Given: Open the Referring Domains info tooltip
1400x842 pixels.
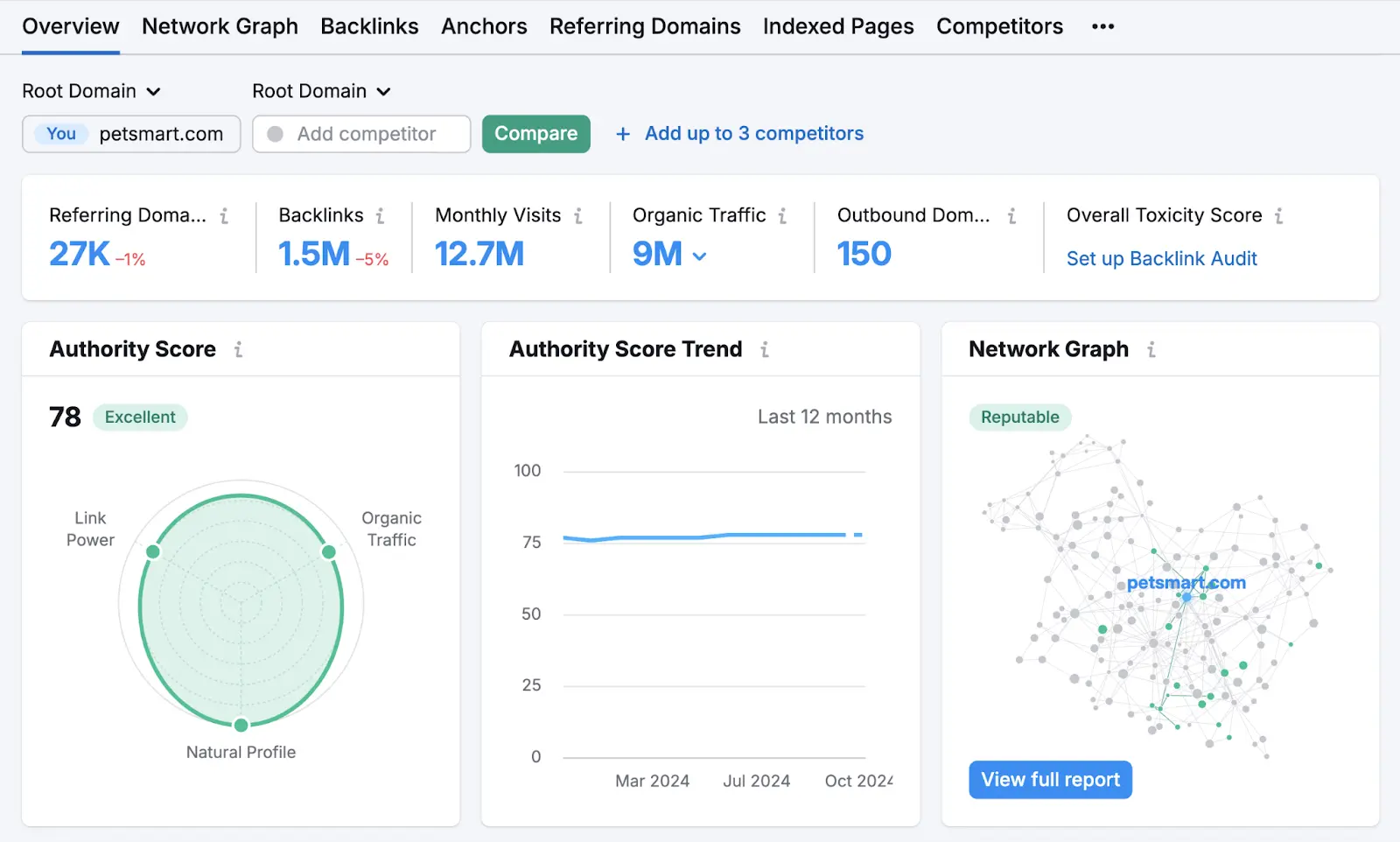Looking at the screenshot, I should coord(224,214).
